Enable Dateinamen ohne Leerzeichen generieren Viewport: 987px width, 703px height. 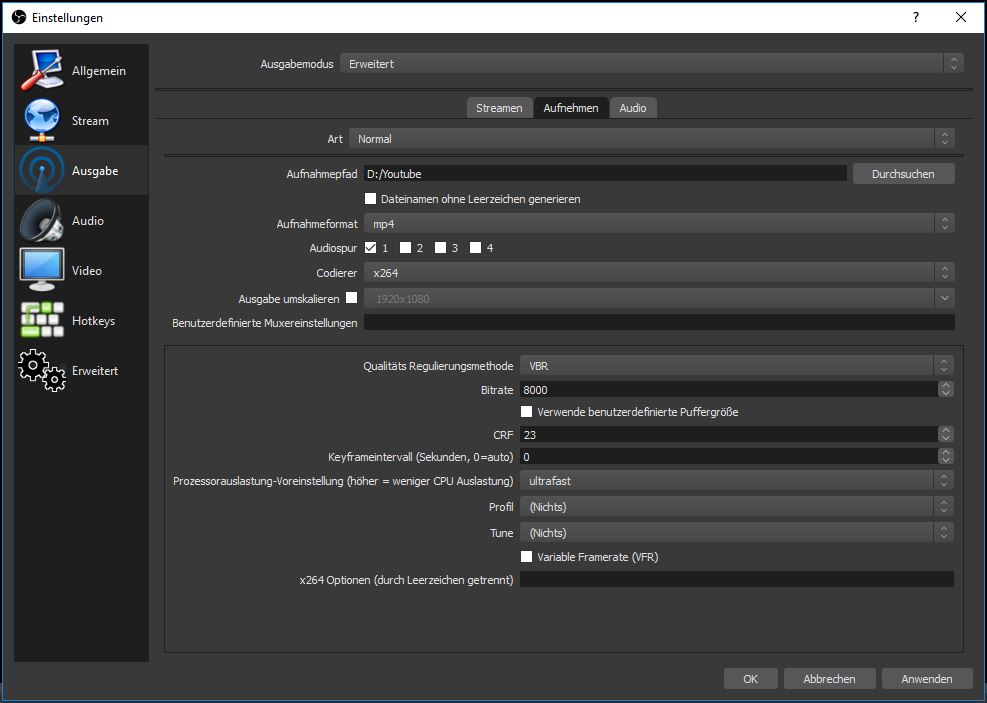pos(371,199)
